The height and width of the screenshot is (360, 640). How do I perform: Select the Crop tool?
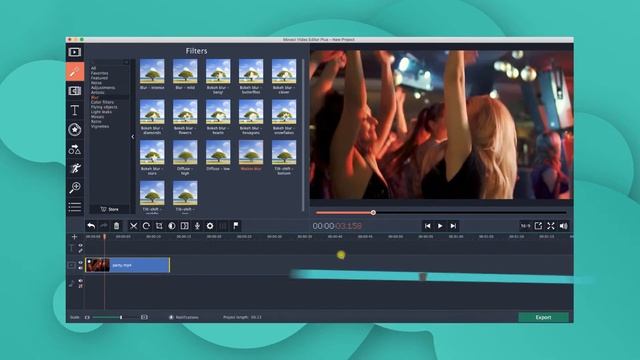point(159,226)
